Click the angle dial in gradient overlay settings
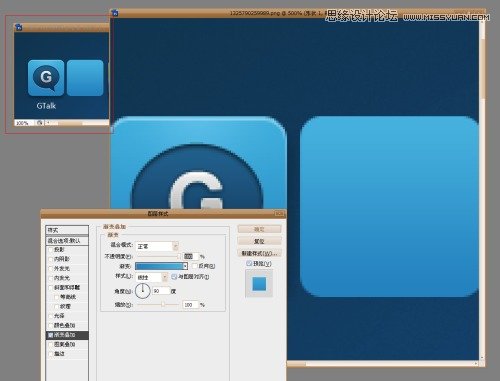Image resolution: width=500 pixels, height=381 pixels. coord(142,291)
